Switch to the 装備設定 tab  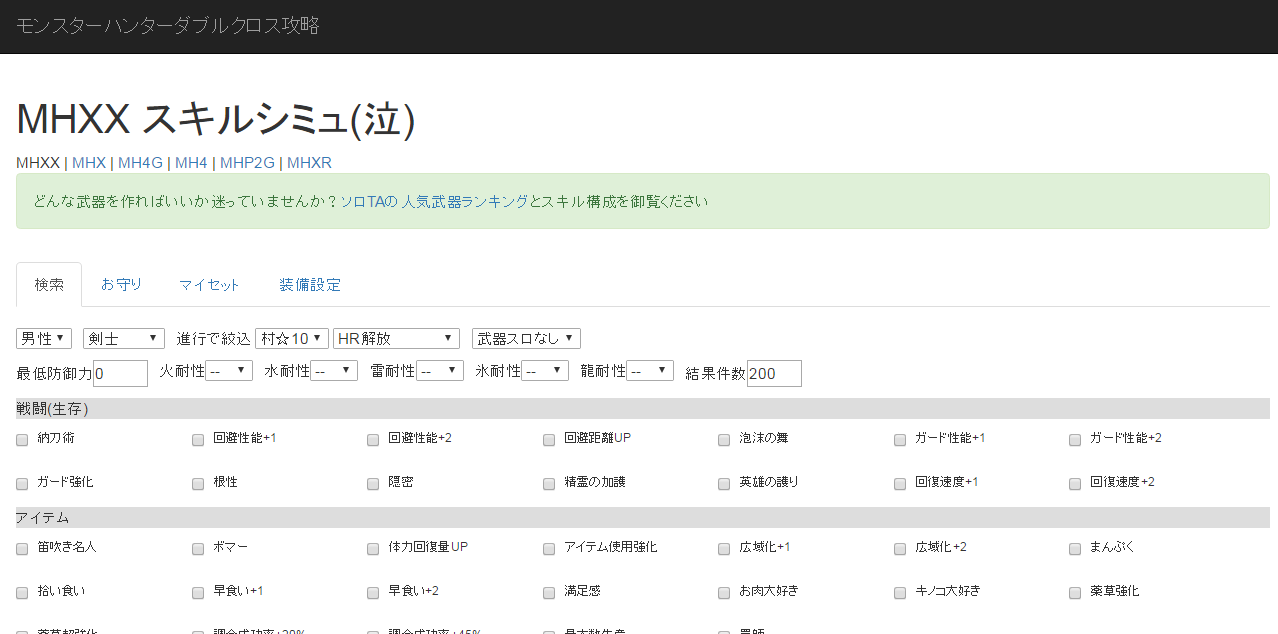pyautogui.click(x=310, y=285)
